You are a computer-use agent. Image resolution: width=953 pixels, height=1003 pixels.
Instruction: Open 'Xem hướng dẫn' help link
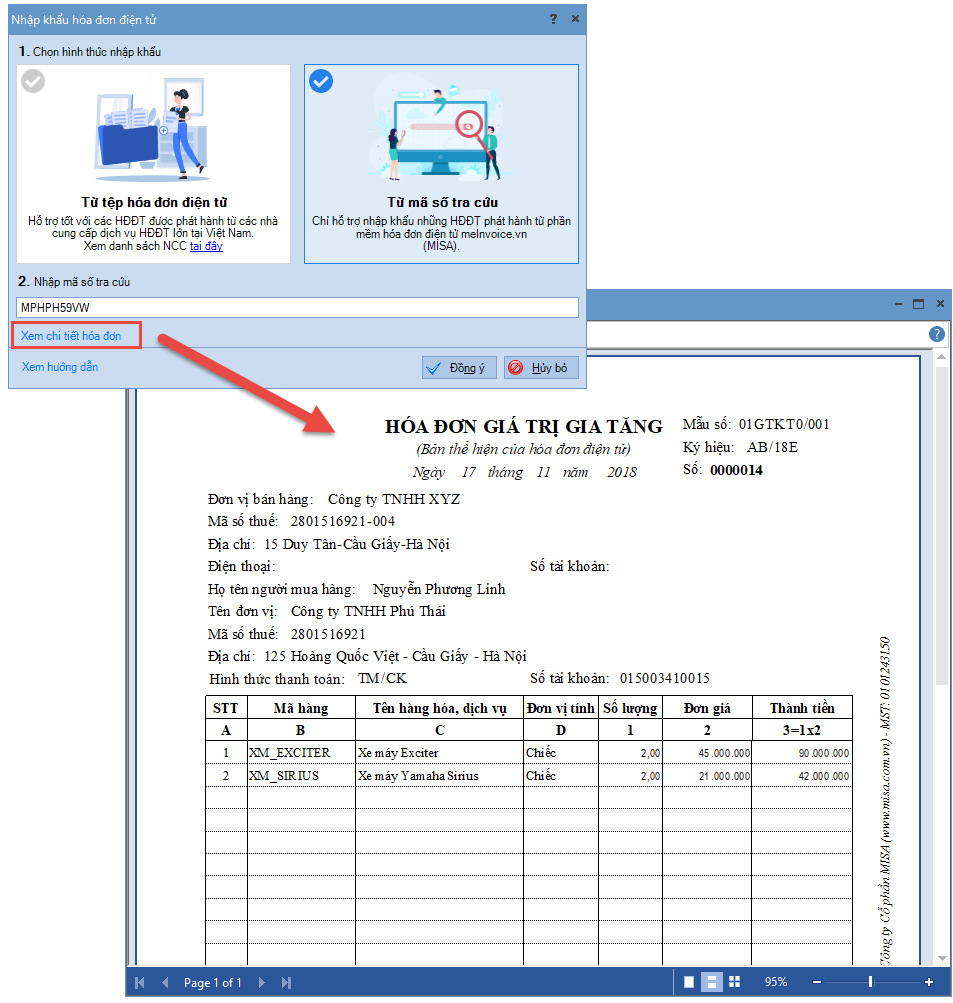(x=59, y=367)
